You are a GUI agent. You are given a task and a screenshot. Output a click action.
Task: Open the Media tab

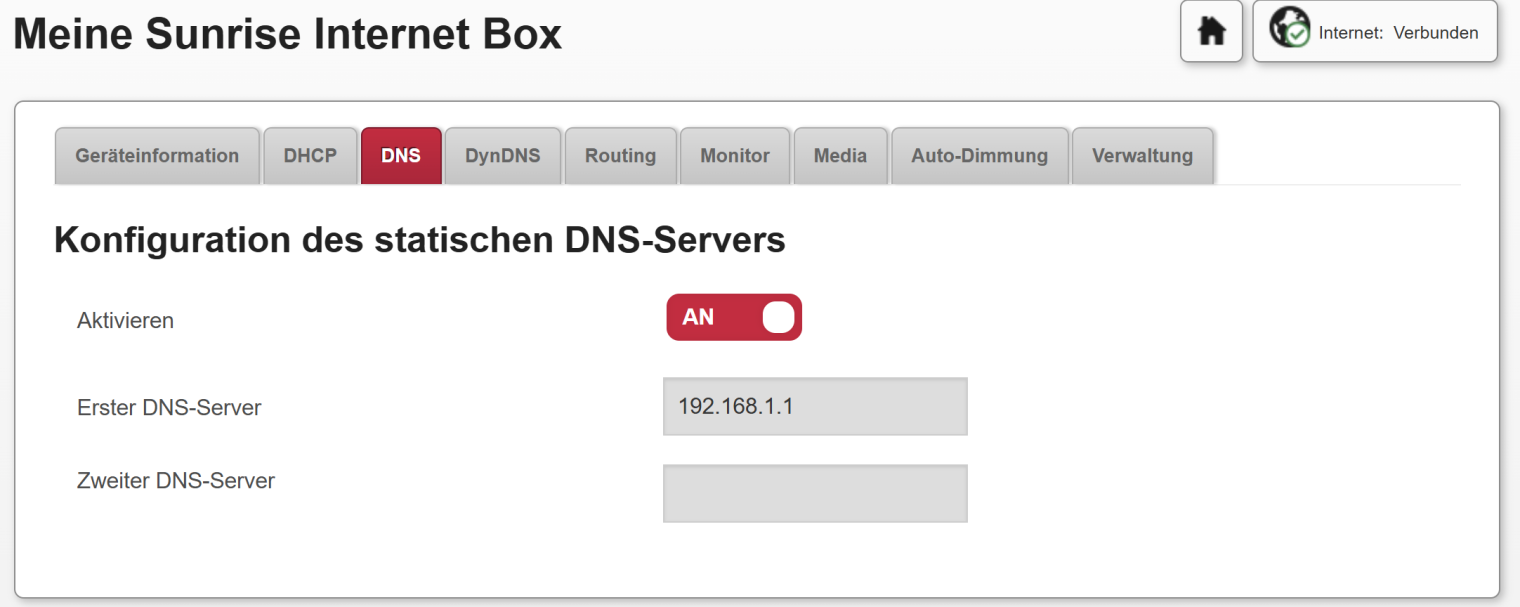[x=840, y=156]
